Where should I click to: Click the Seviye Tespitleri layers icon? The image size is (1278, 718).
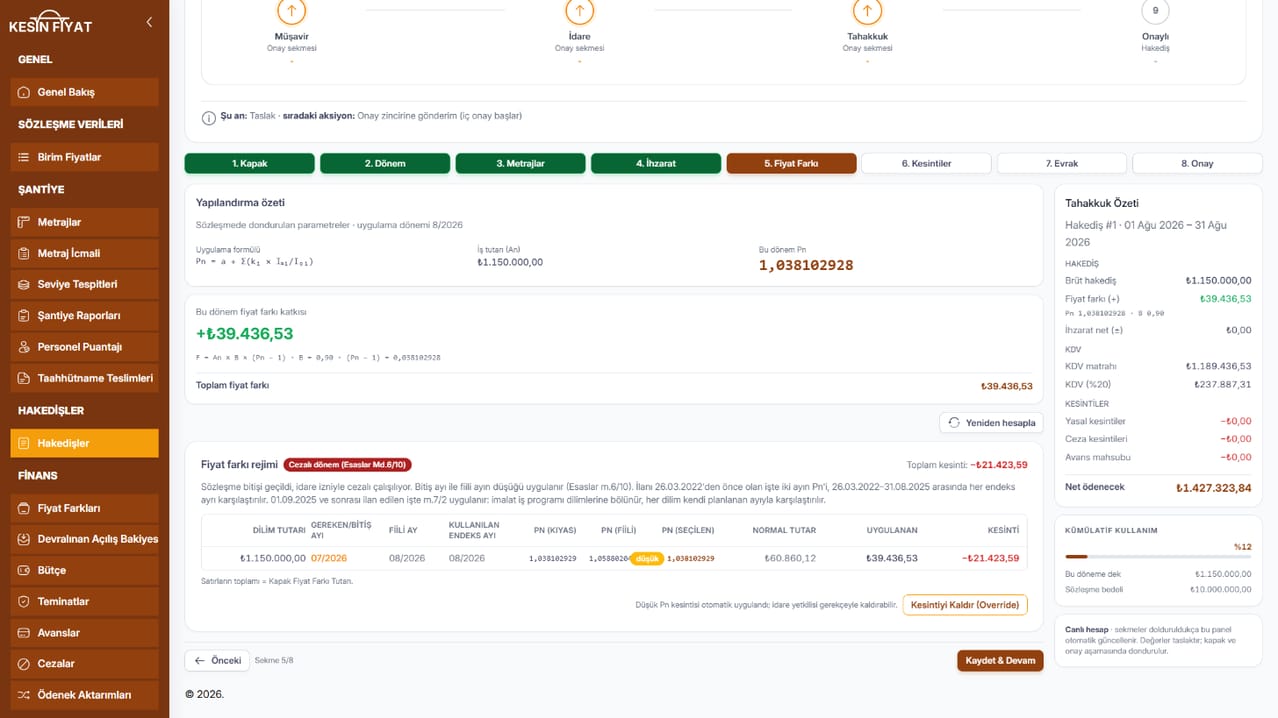[x=24, y=284]
